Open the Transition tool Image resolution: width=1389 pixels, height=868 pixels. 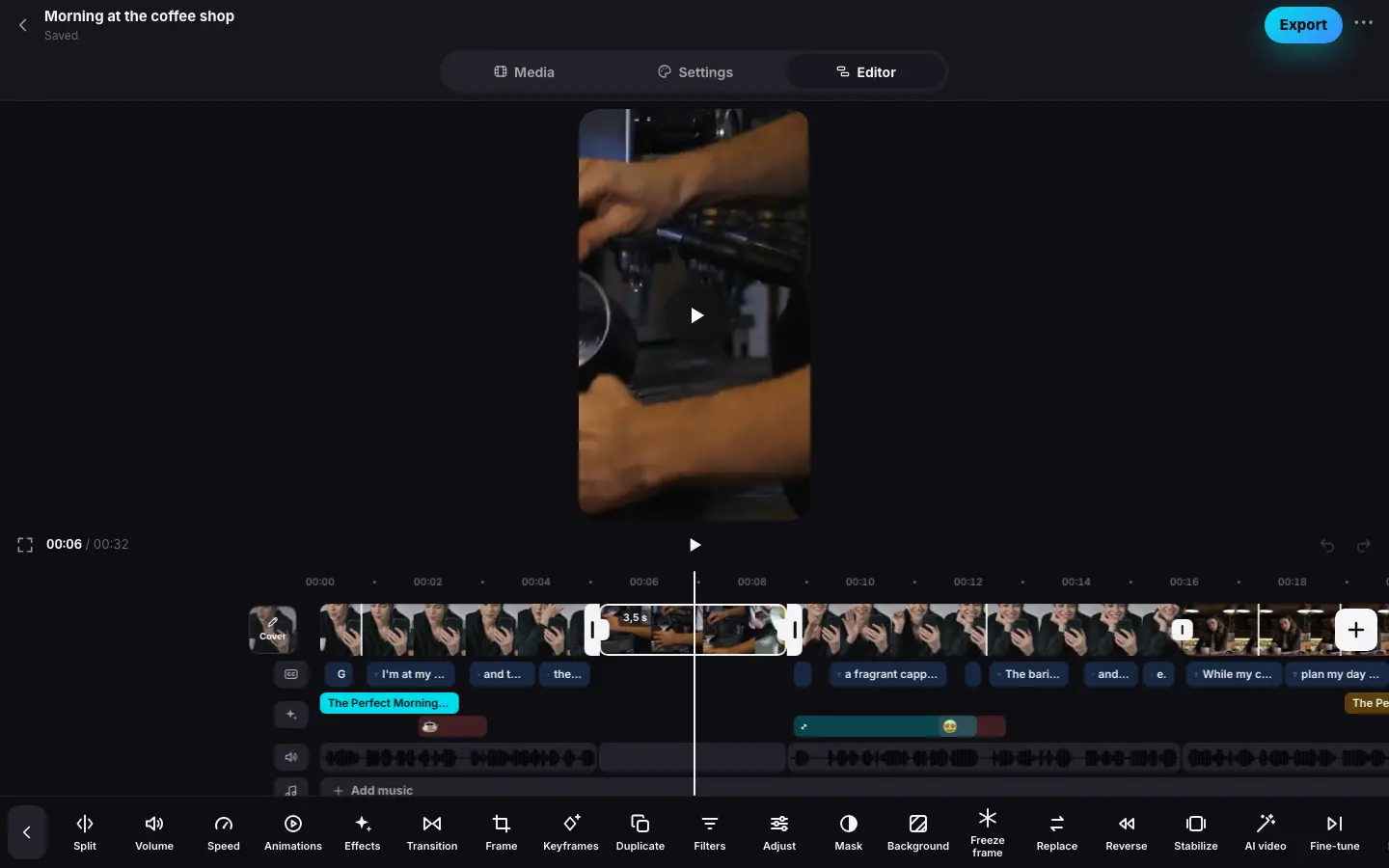pyautogui.click(x=432, y=832)
